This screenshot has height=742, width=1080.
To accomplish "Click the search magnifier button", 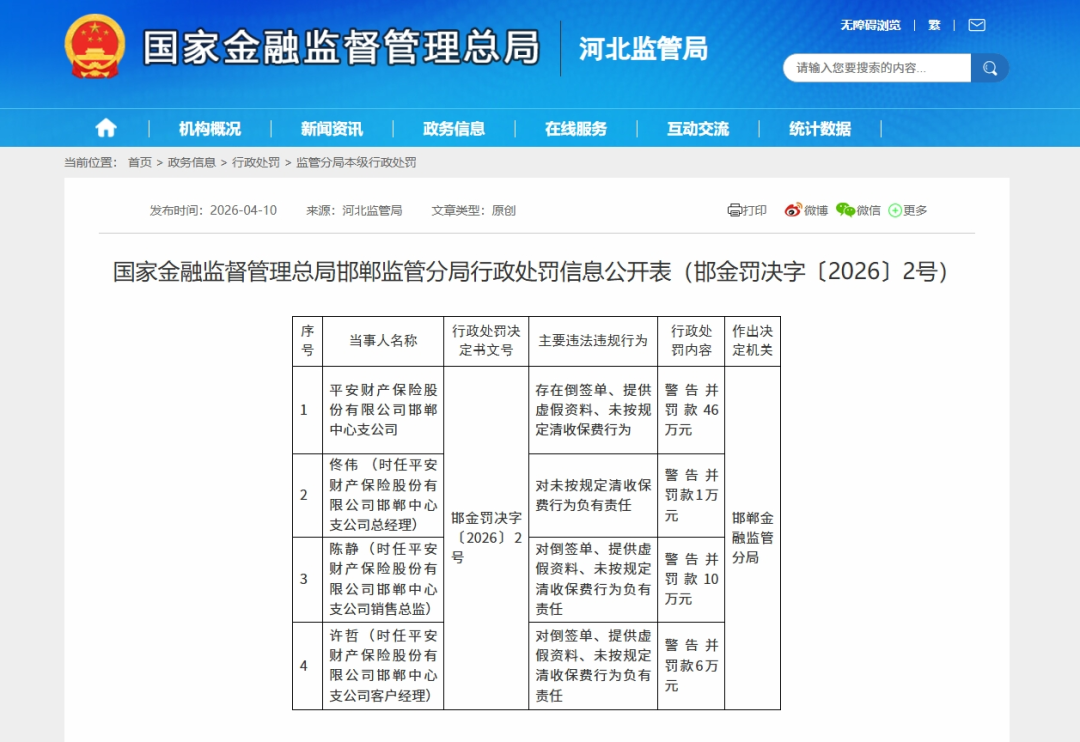I will (x=990, y=68).
